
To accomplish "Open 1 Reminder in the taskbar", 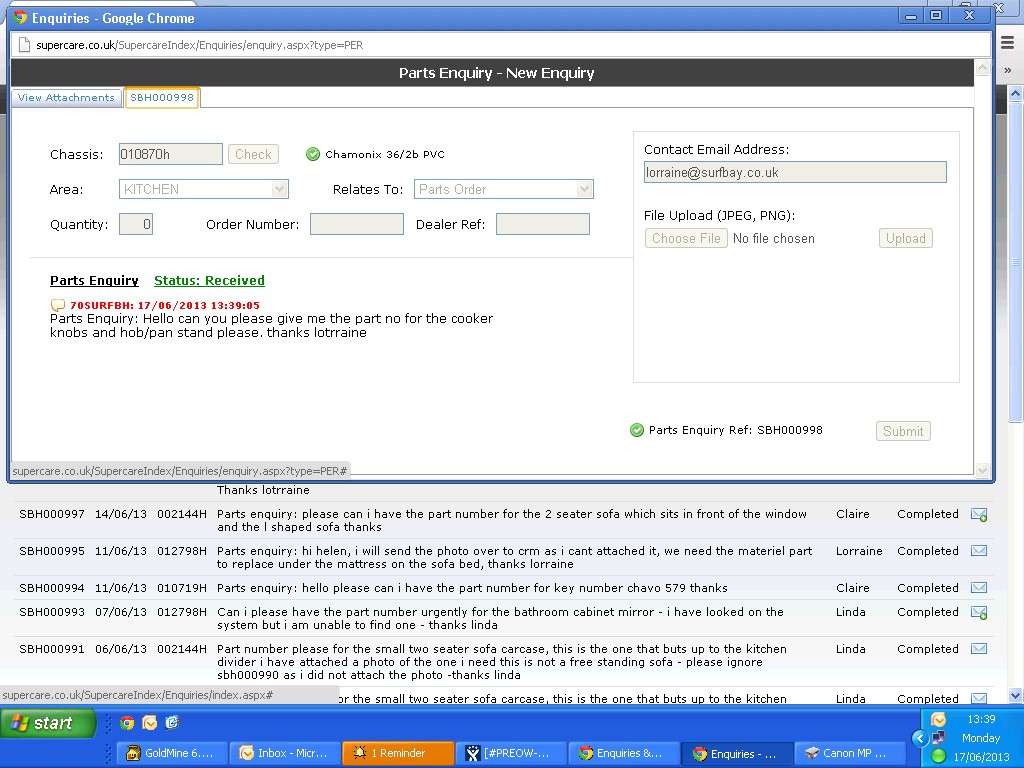I will 397,753.
